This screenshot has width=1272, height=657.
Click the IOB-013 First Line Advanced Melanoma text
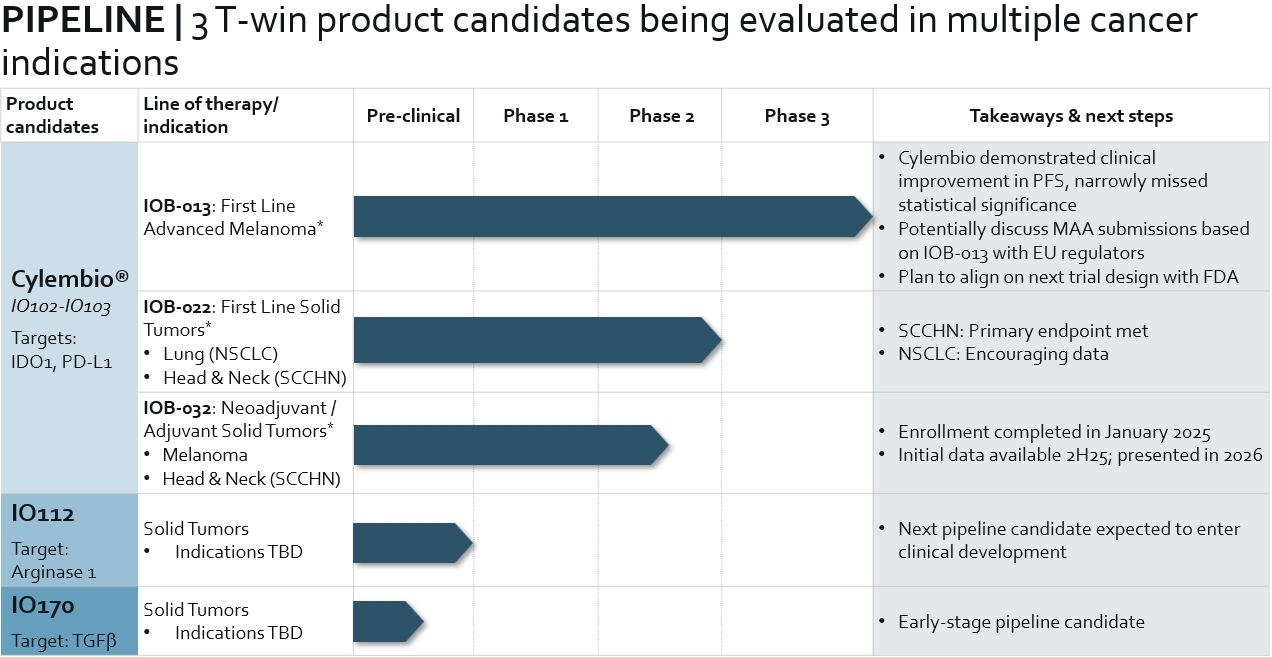[233, 217]
